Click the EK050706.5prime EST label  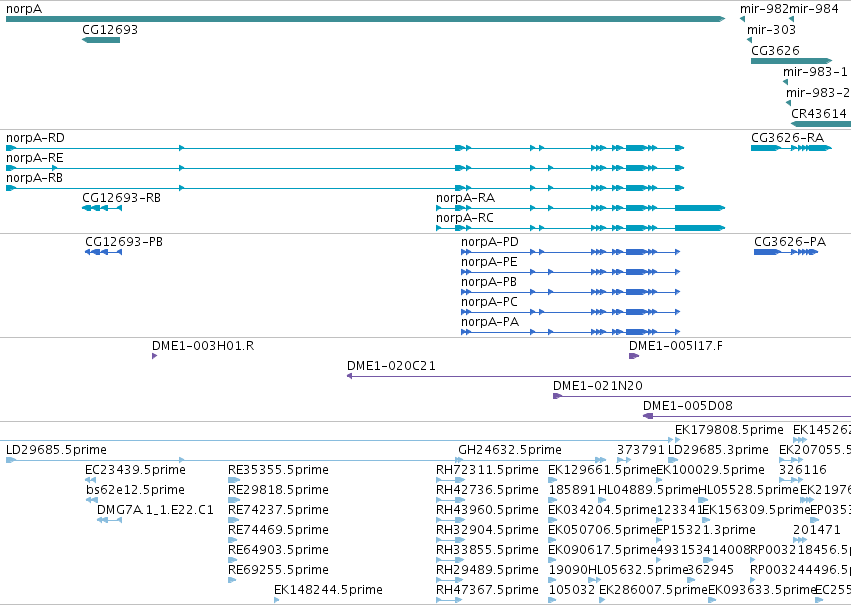pyautogui.click(x=602, y=530)
